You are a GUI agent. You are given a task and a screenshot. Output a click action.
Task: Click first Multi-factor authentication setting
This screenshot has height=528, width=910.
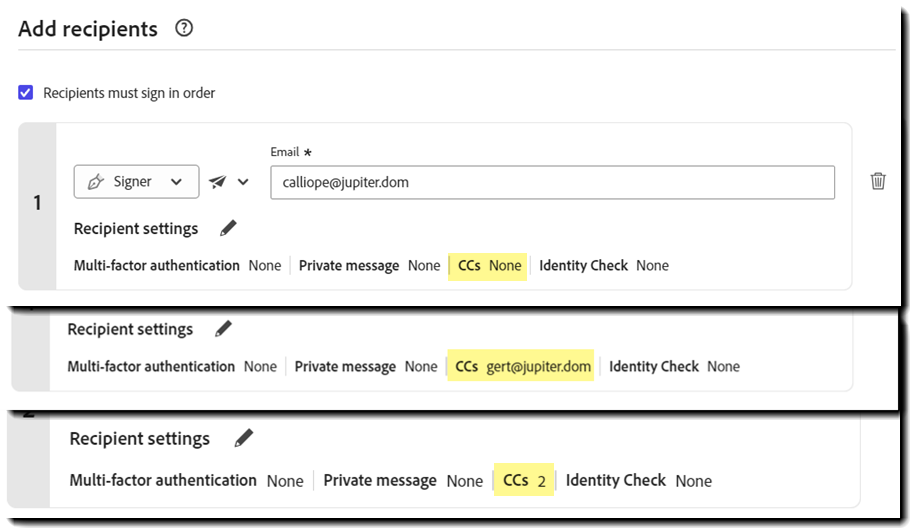(176, 266)
